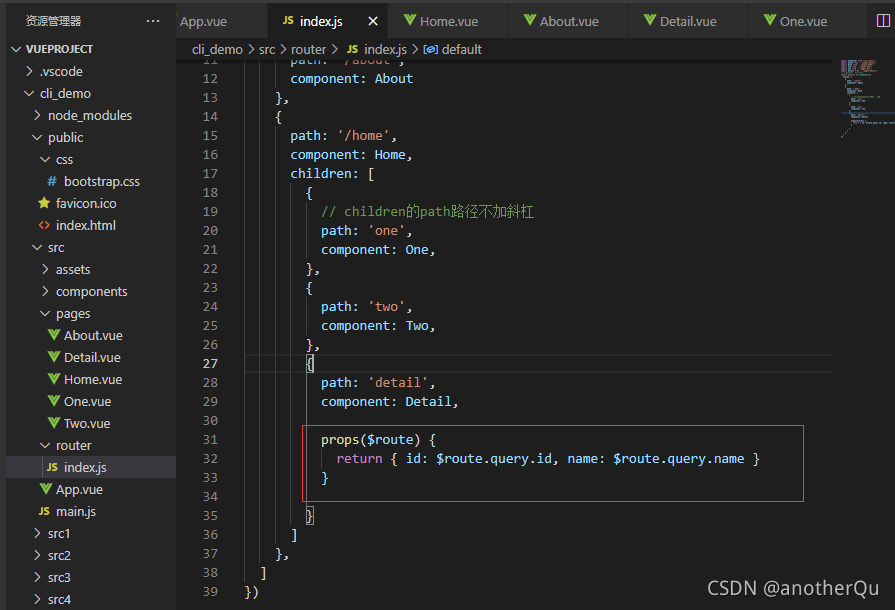Click src in the breadcrumb
The height and width of the screenshot is (610, 895).
coord(267,50)
